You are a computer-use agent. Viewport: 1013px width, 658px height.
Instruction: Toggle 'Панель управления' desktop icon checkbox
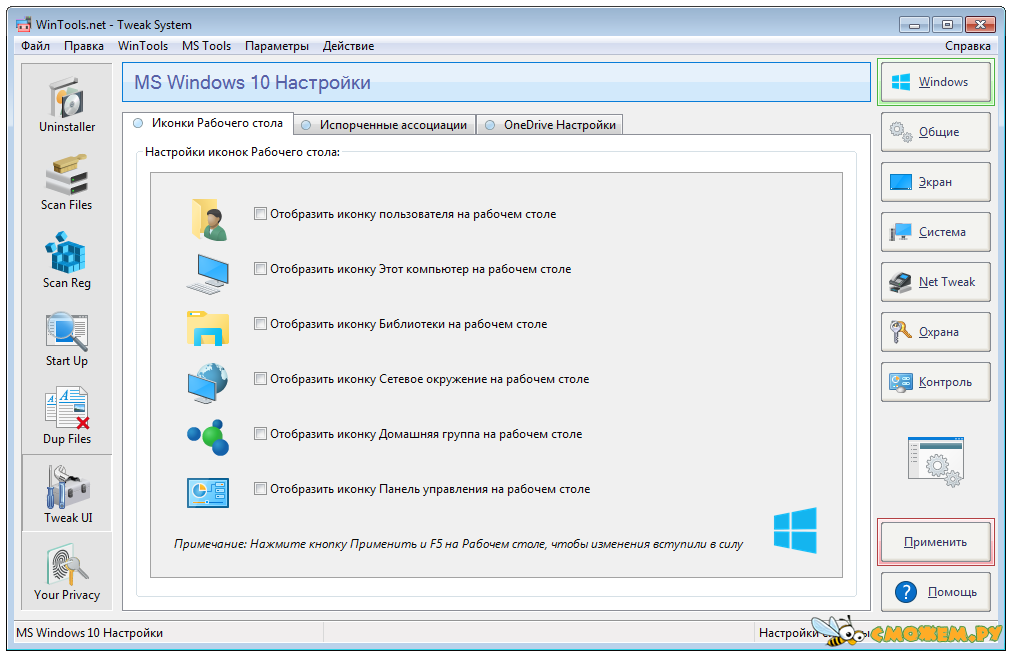click(x=260, y=489)
